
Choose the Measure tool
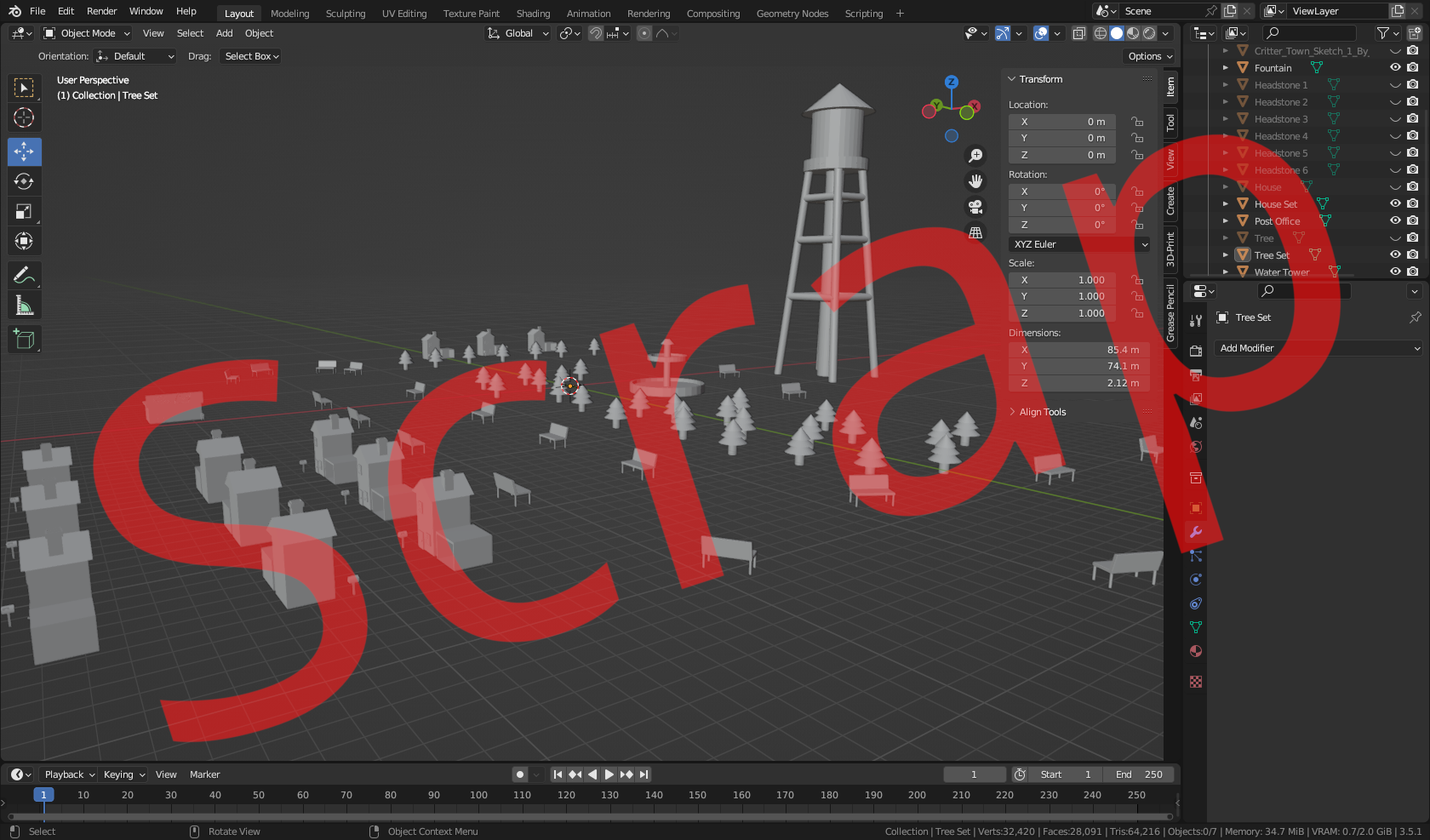[x=24, y=306]
